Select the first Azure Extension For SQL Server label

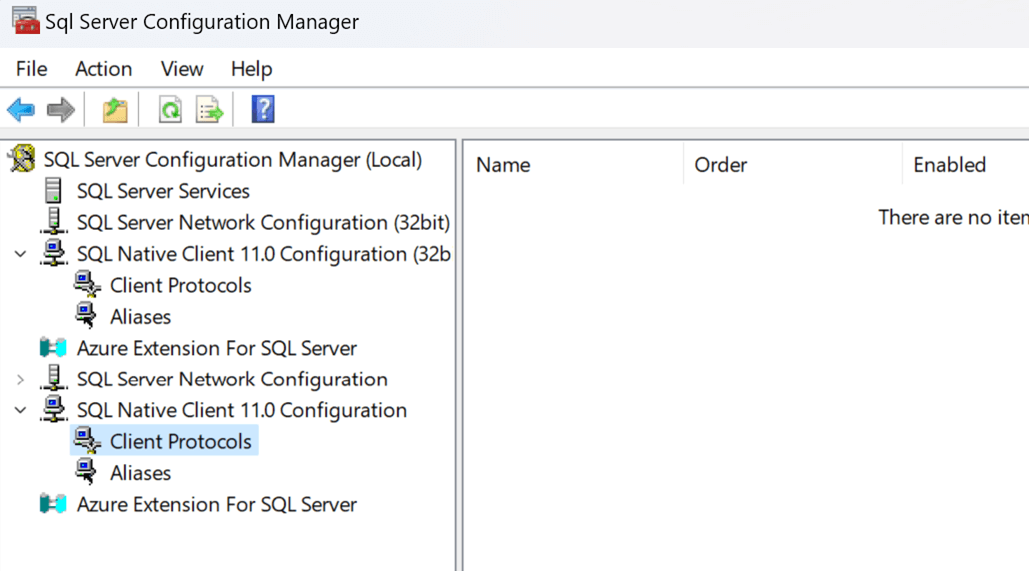(x=217, y=349)
